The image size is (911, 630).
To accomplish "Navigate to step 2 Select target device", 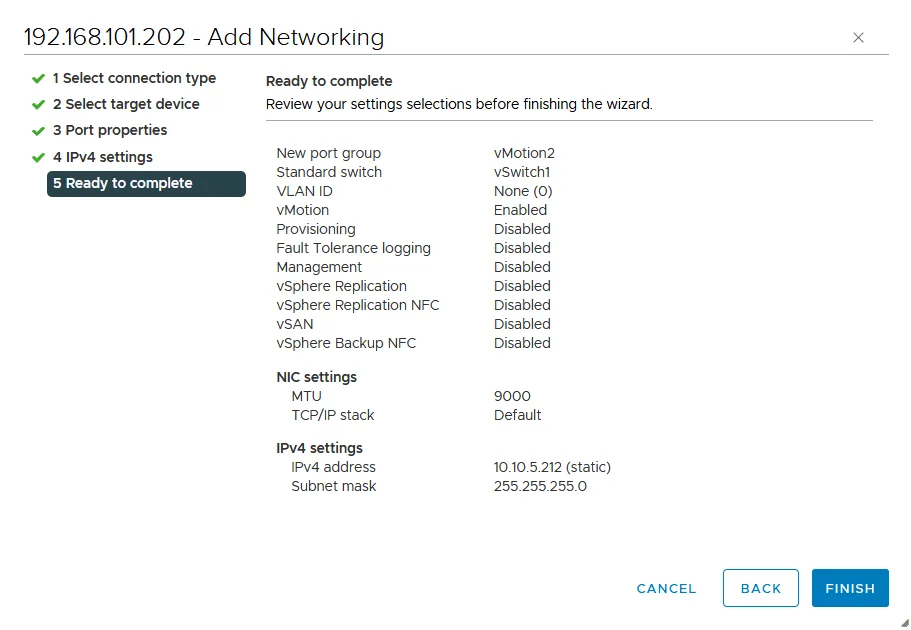I will (x=128, y=104).
